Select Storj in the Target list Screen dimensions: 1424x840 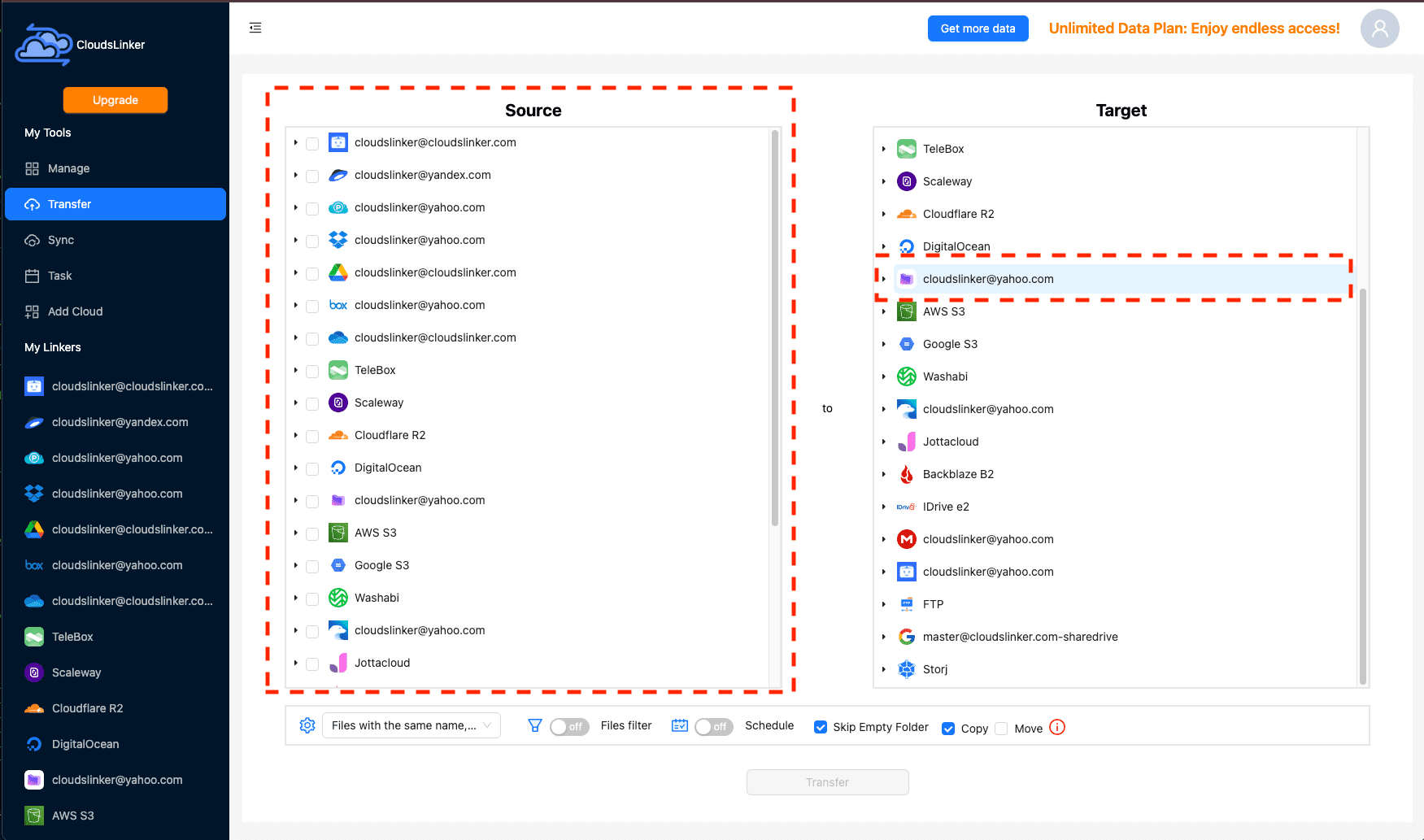(935, 669)
